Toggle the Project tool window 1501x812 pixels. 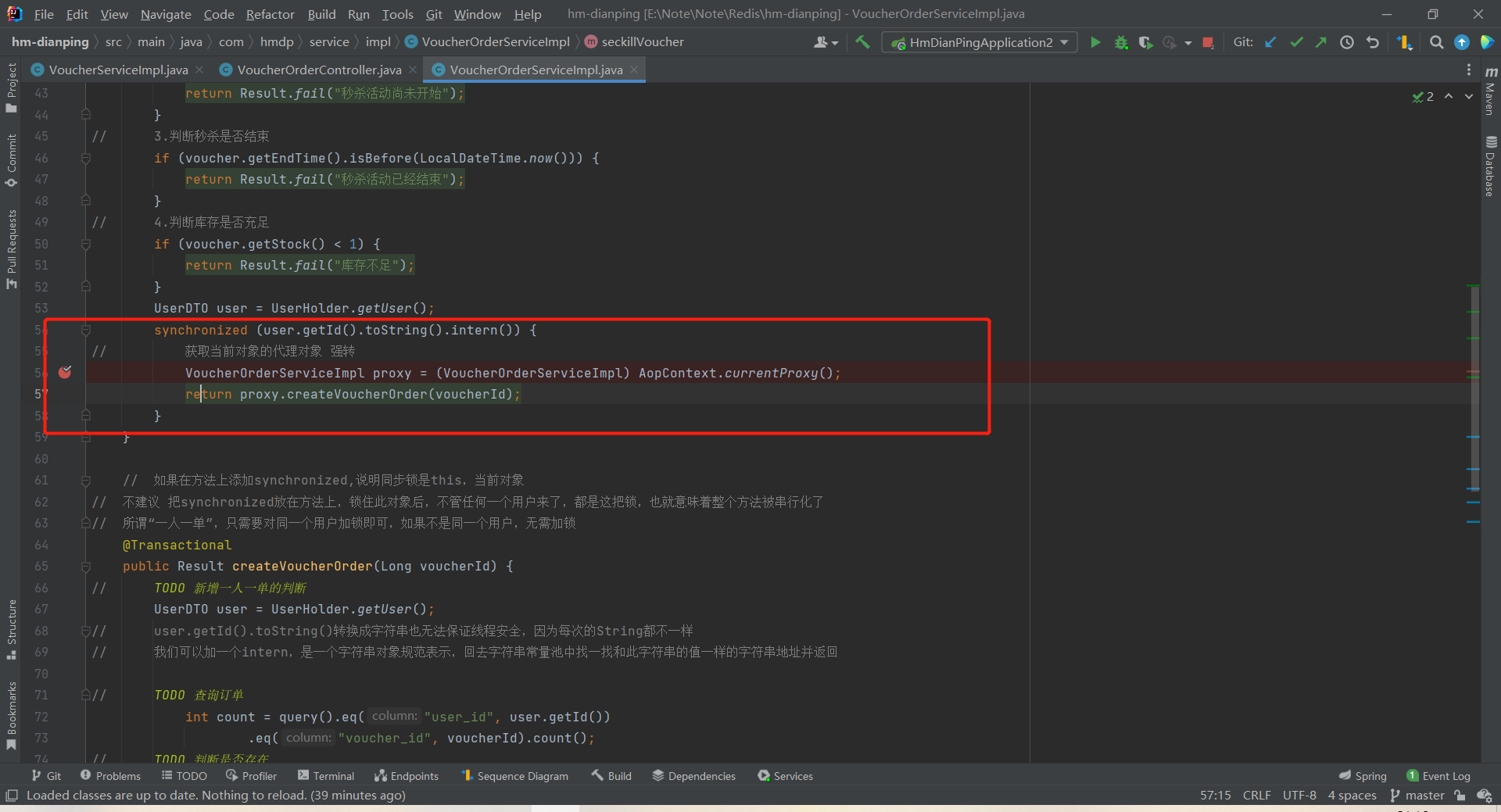11,88
